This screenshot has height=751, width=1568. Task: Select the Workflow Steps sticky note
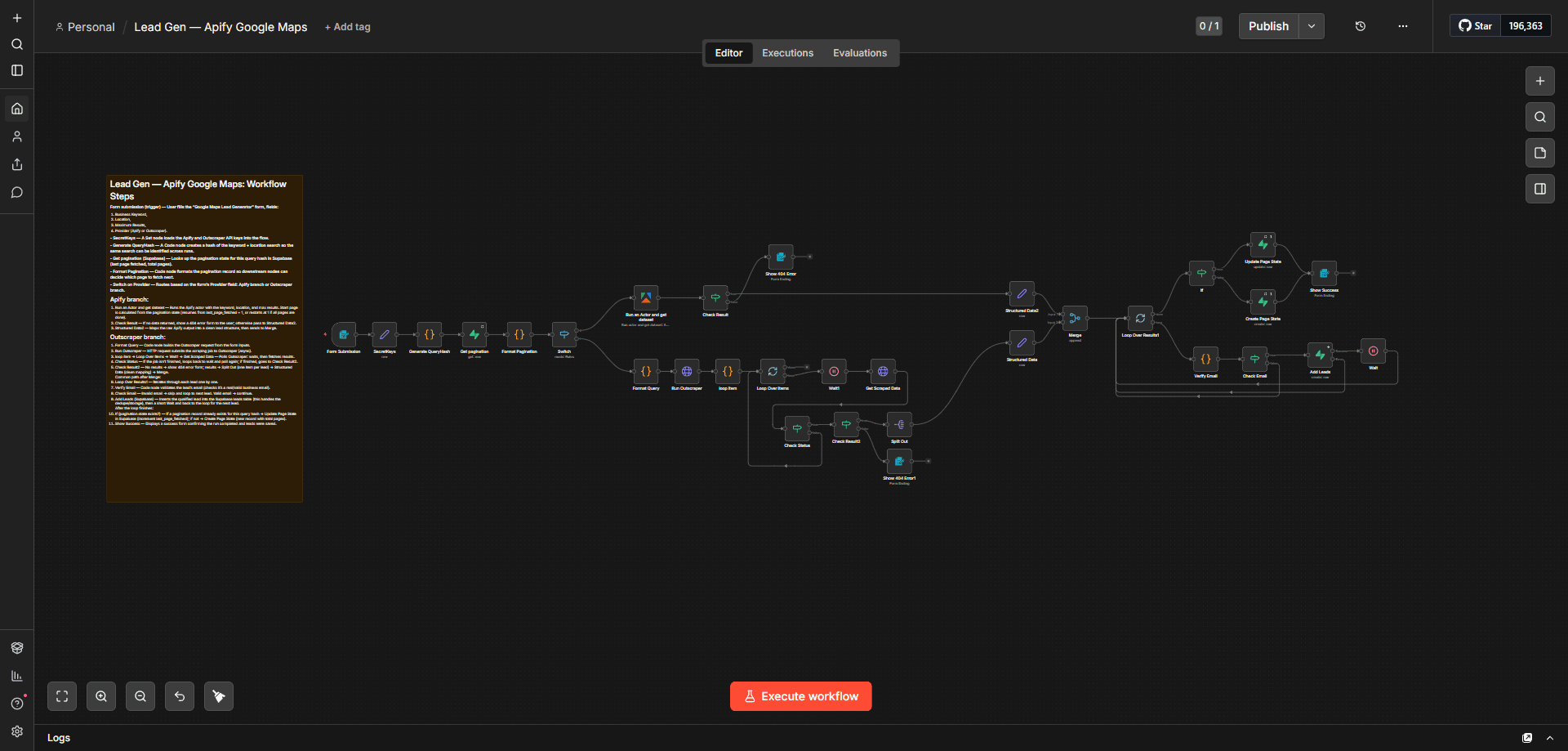205,338
